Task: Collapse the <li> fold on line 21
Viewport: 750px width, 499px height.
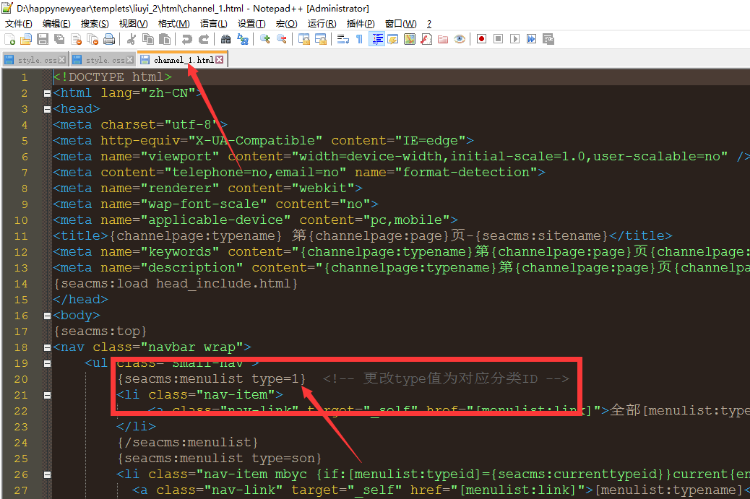Action: tap(47, 395)
